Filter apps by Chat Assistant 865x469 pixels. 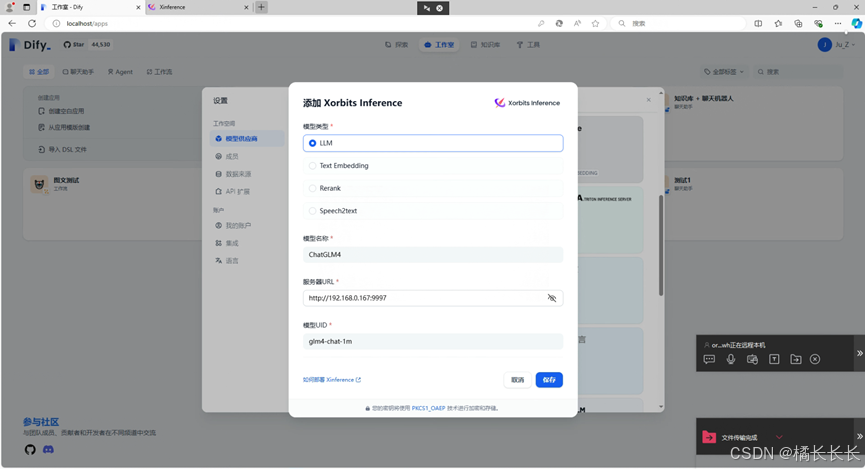pos(78,72)
